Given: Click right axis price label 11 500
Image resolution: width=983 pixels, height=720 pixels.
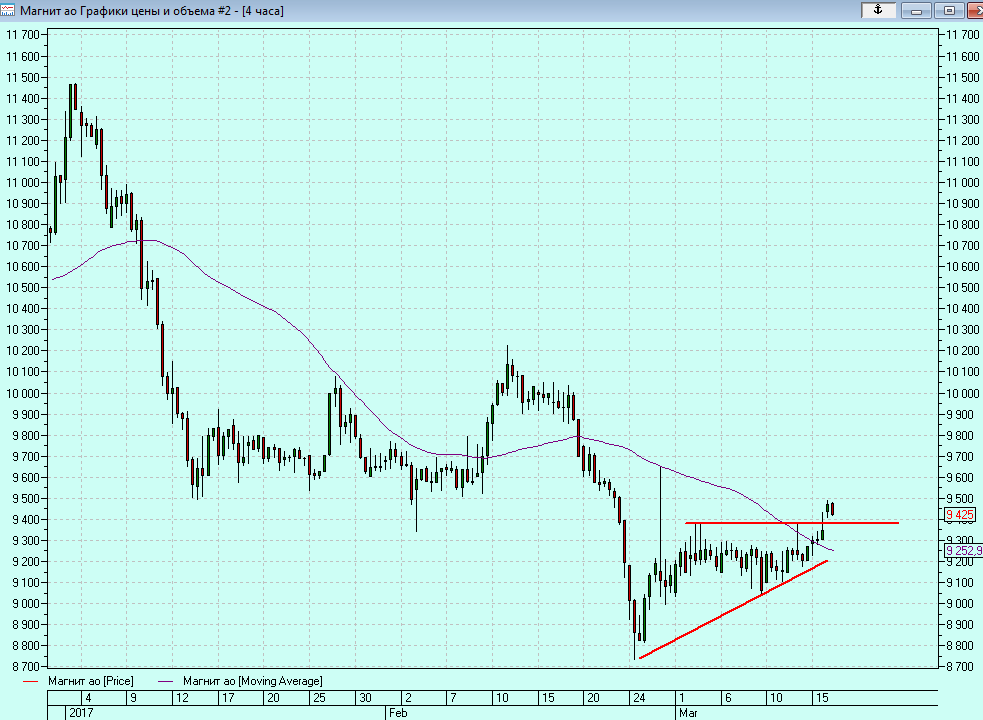Looking at the screenshot, I should pyautogui.click(x=962, y=77).
